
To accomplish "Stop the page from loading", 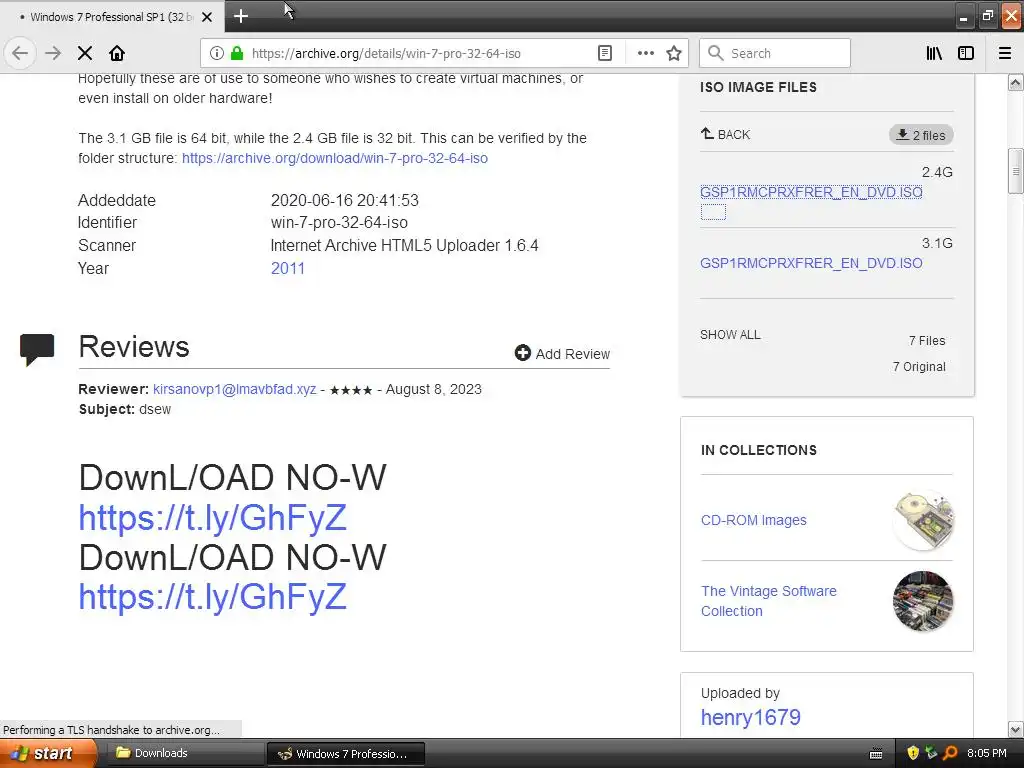I will (85, 54).
